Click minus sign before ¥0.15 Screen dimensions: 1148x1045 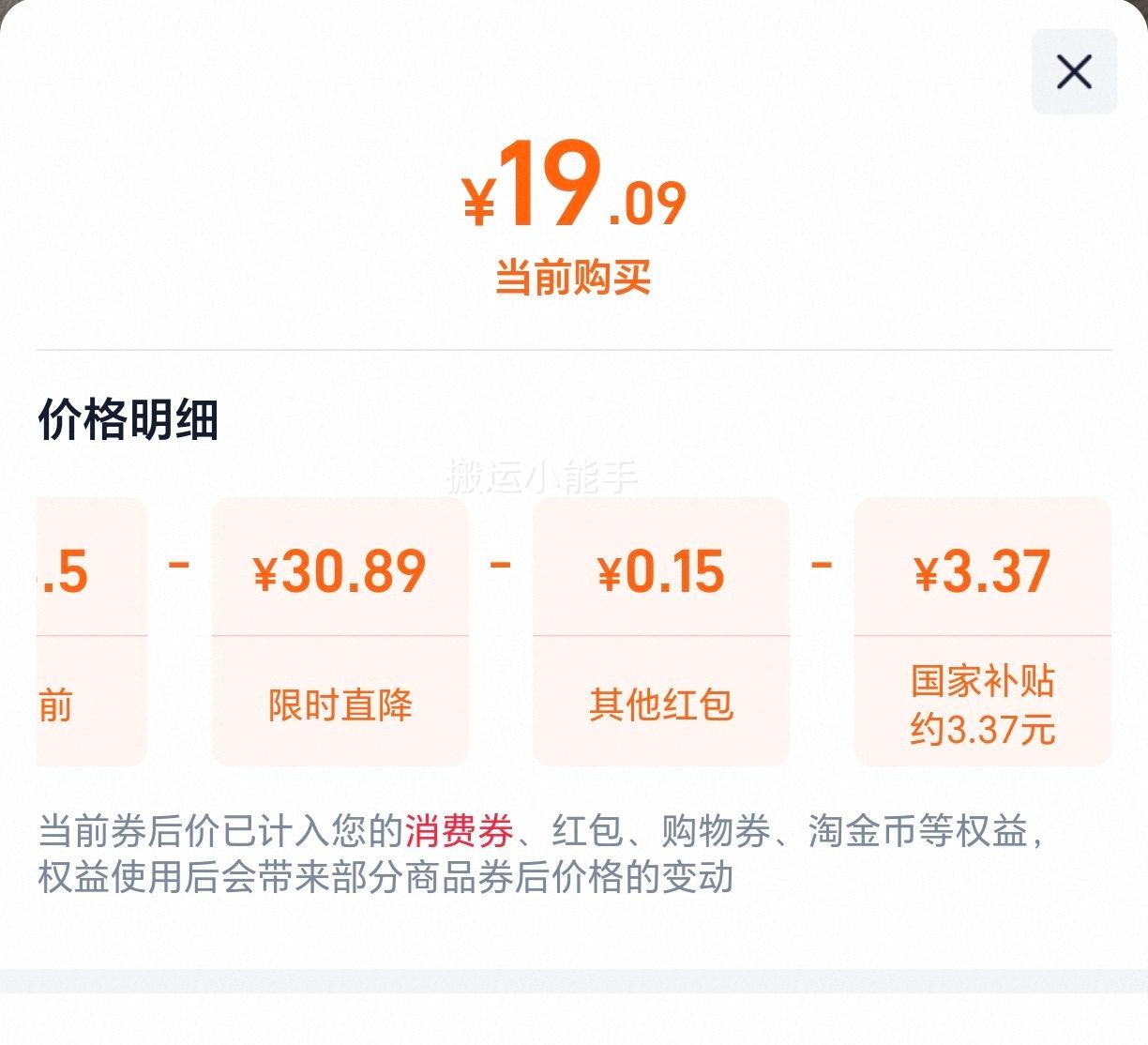[501, 565]
